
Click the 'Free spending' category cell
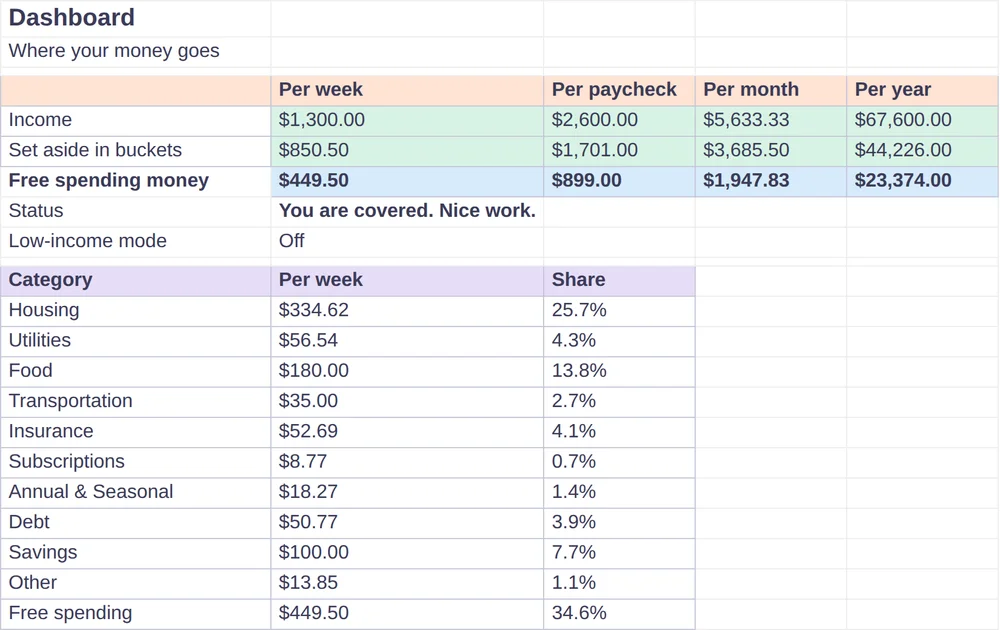pyautogui.click(x=135, y=614)
